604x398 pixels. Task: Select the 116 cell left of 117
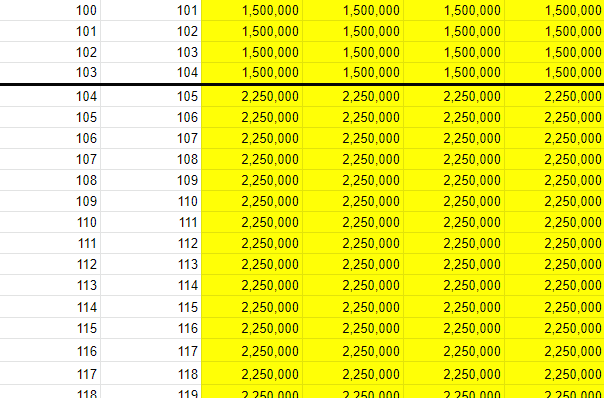50,350
